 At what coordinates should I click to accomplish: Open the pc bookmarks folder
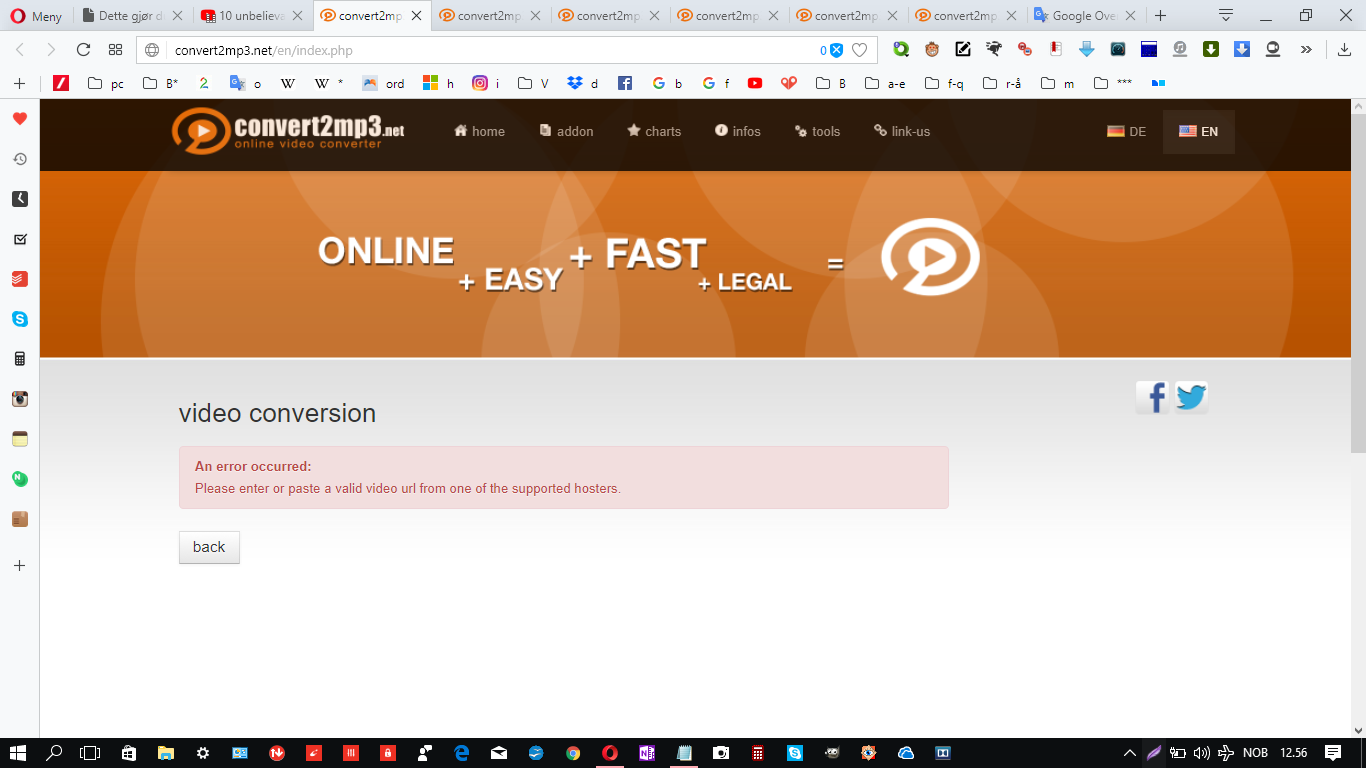coord(106,84)
